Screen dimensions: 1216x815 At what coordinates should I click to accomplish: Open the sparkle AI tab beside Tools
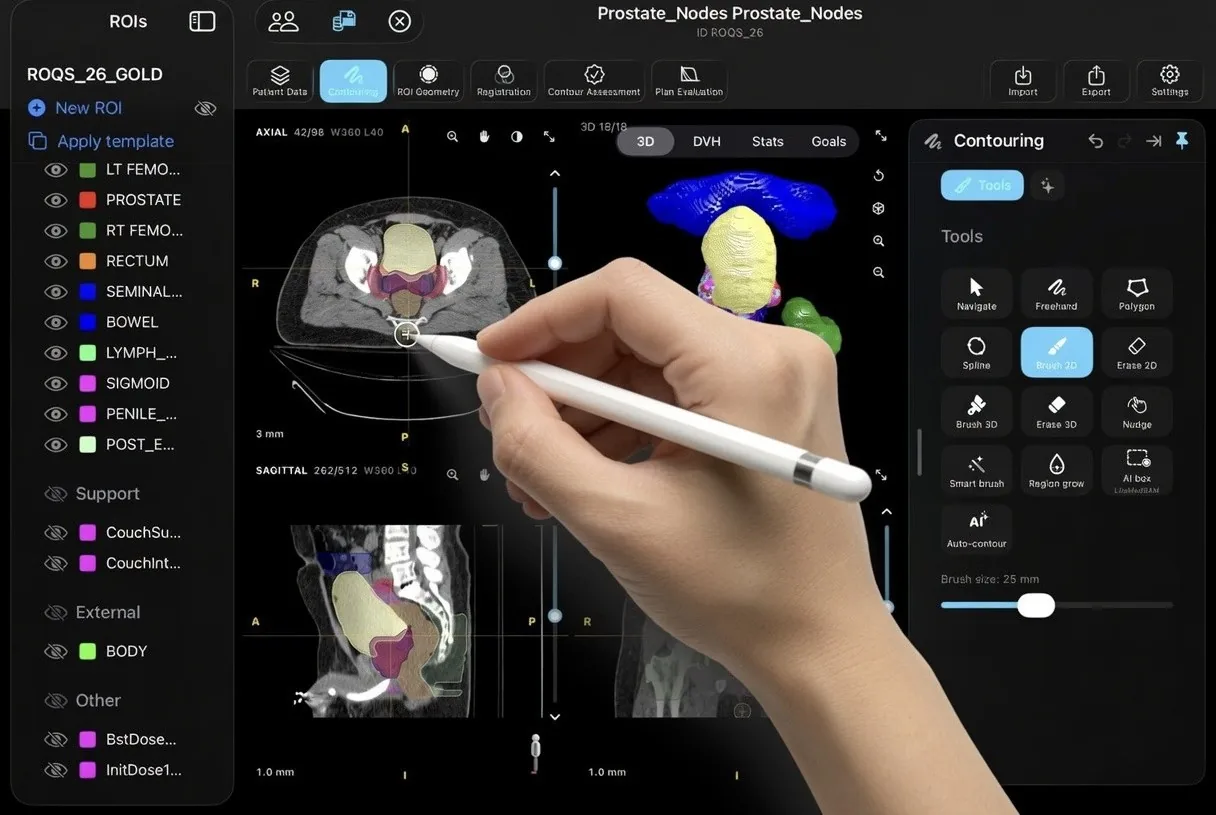pos(1047,185)
